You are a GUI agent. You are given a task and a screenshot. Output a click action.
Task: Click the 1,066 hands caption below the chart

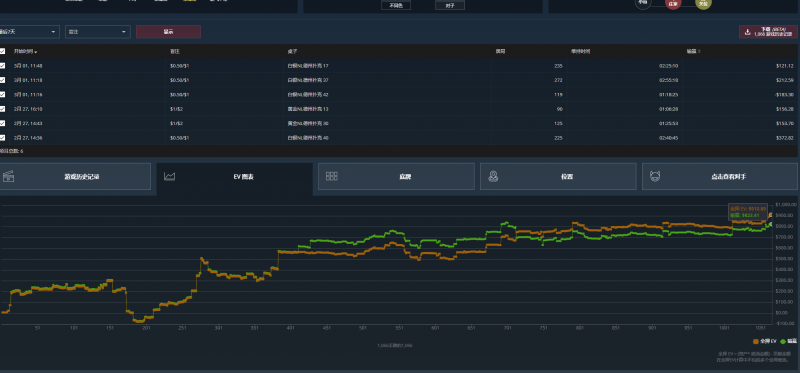tap(395, 345)
